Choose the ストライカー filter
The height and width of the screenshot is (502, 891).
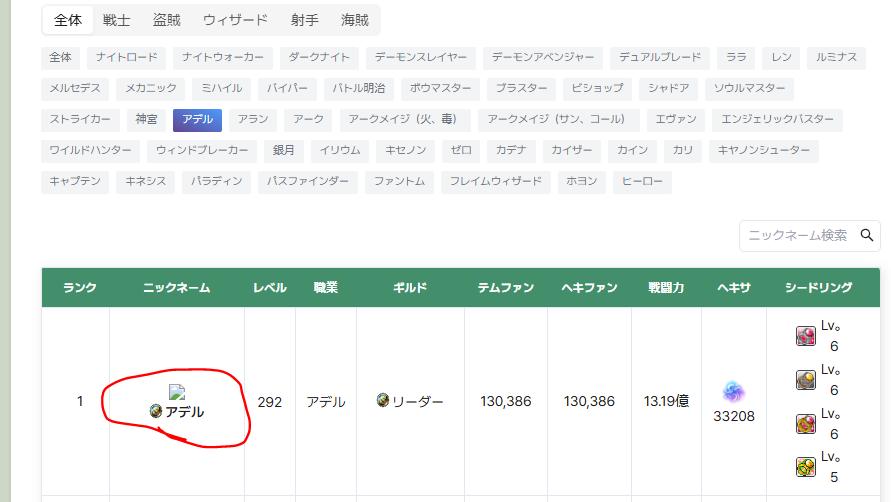[80, 119]
